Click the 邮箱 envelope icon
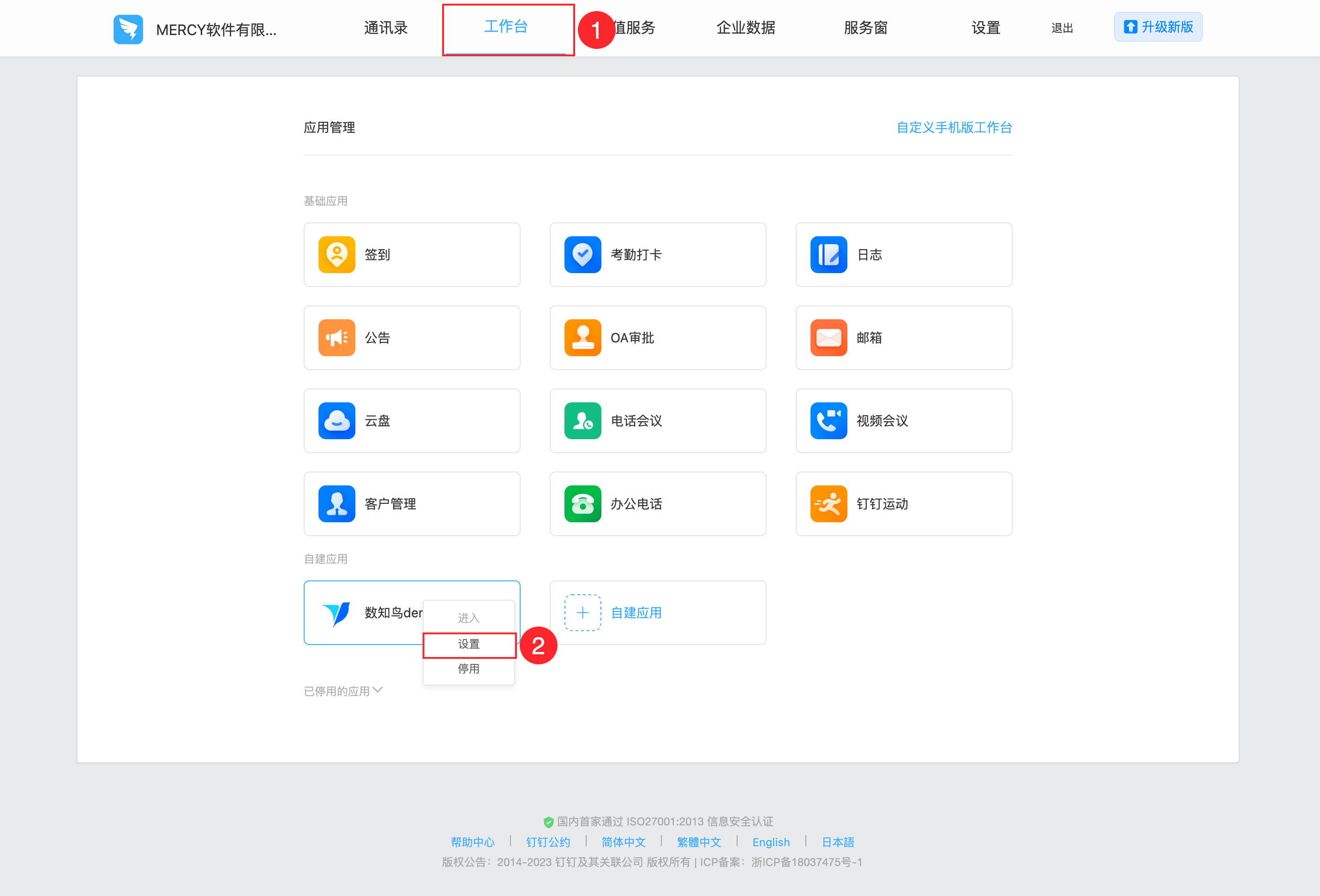Image resolution: width=1320 pixels, height=896 pixels. [x=828, y=337]
